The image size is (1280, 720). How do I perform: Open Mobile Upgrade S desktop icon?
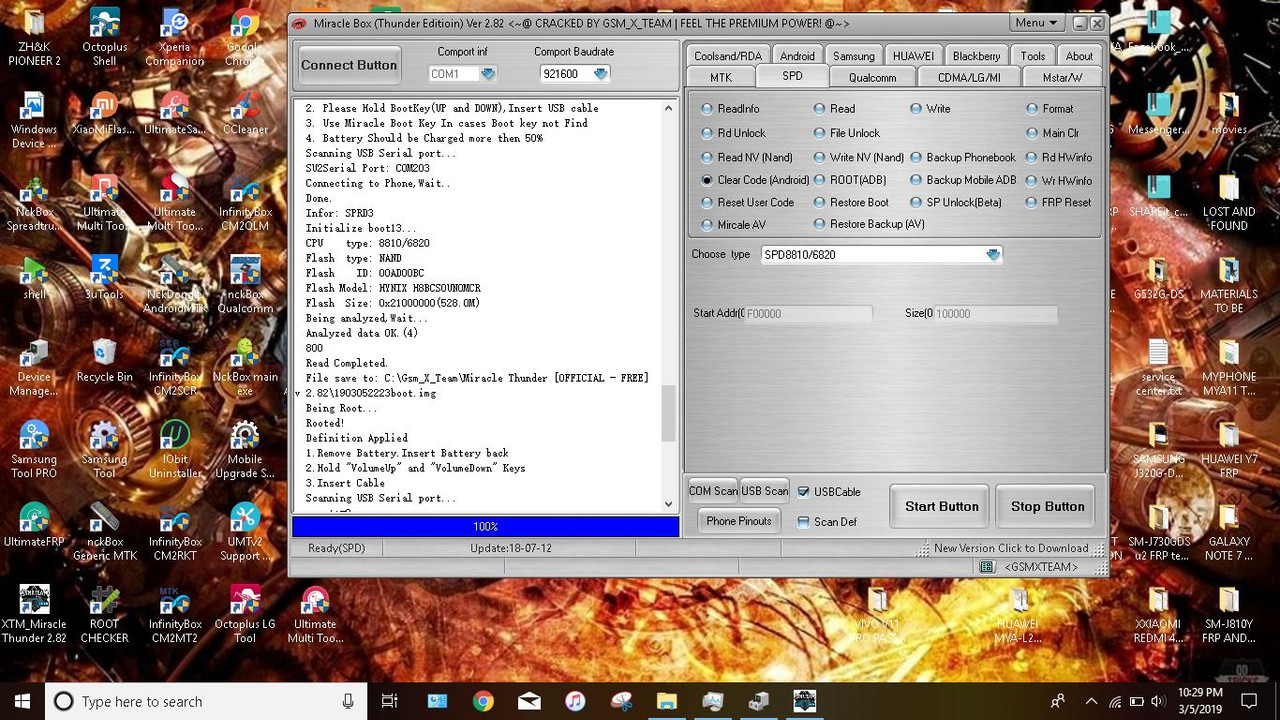(x=245, y=449)
